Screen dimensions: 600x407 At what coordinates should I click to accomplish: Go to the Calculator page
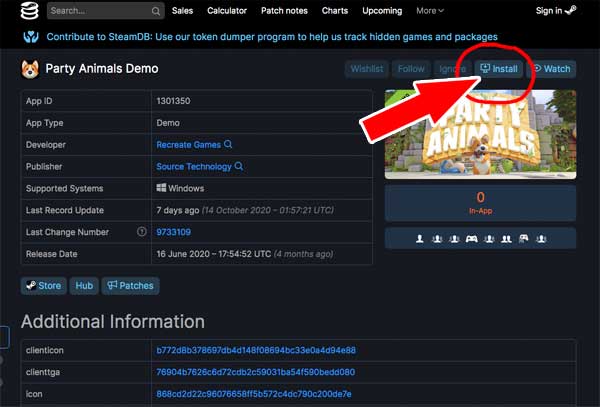pos(227,11)
